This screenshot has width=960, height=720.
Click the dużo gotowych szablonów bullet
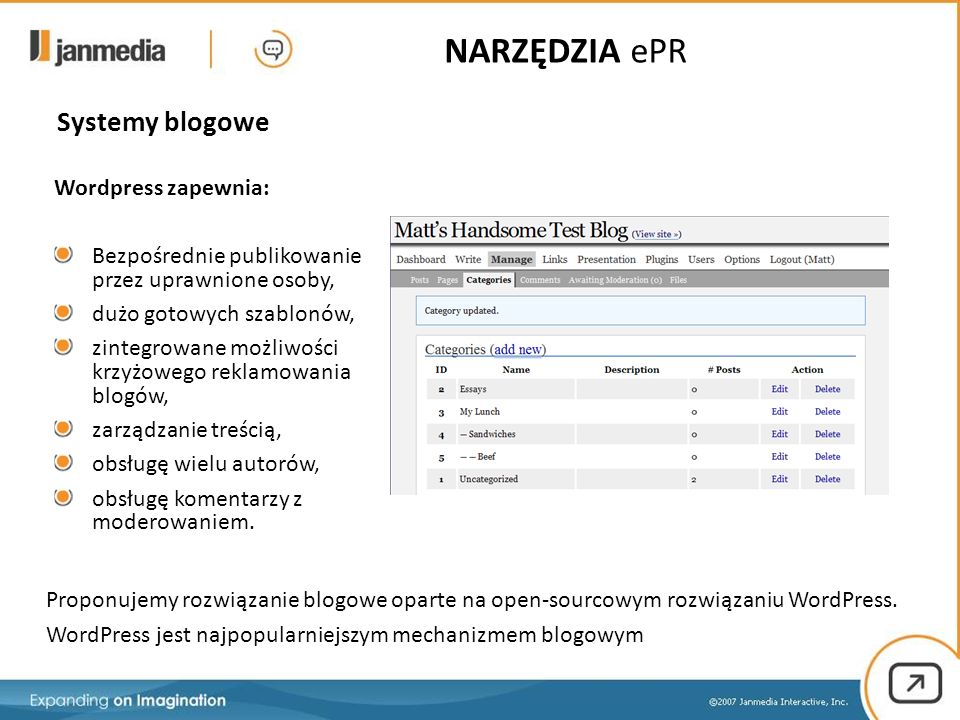223,313
